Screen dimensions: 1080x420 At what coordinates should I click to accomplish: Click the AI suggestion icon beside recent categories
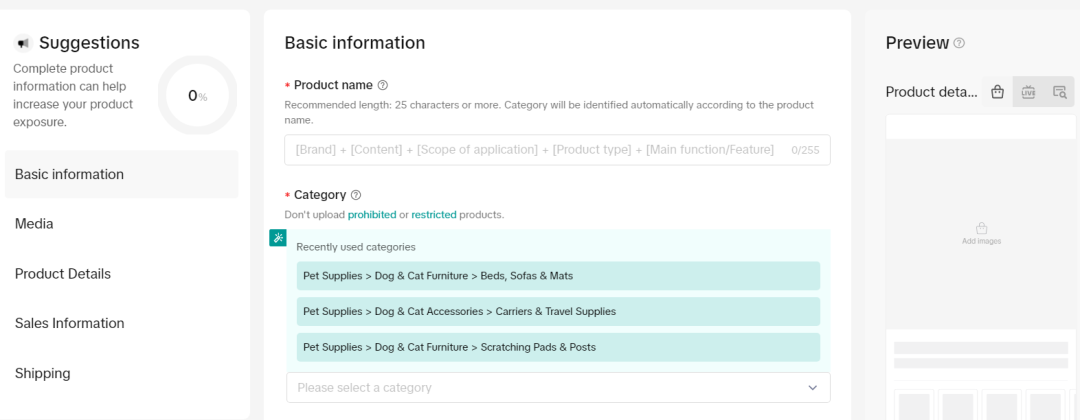(x=278, y=238)
